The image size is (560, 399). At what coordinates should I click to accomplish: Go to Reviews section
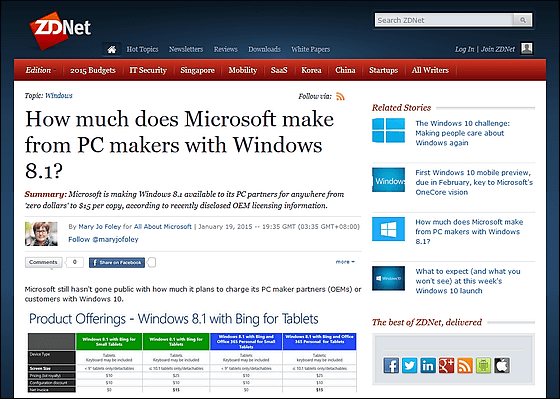pos(225,49)
